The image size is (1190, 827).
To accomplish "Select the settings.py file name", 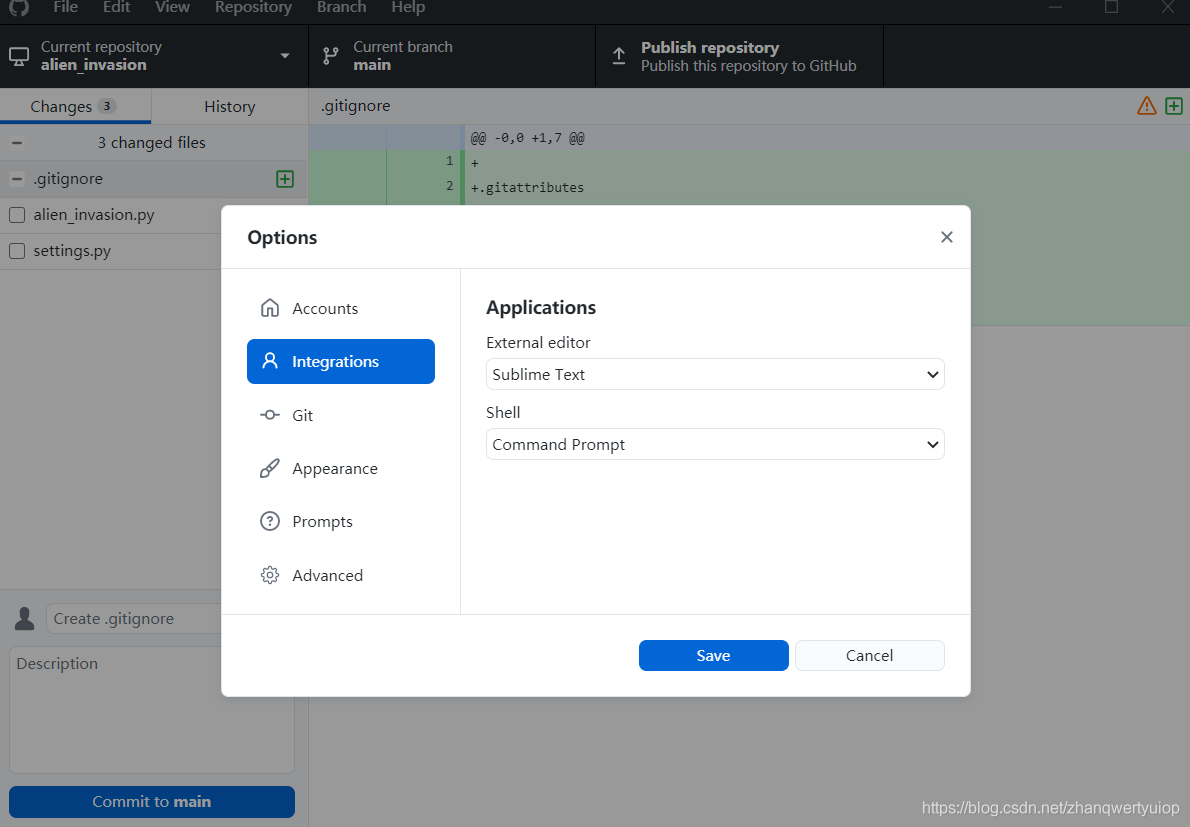I will [71, 251].
